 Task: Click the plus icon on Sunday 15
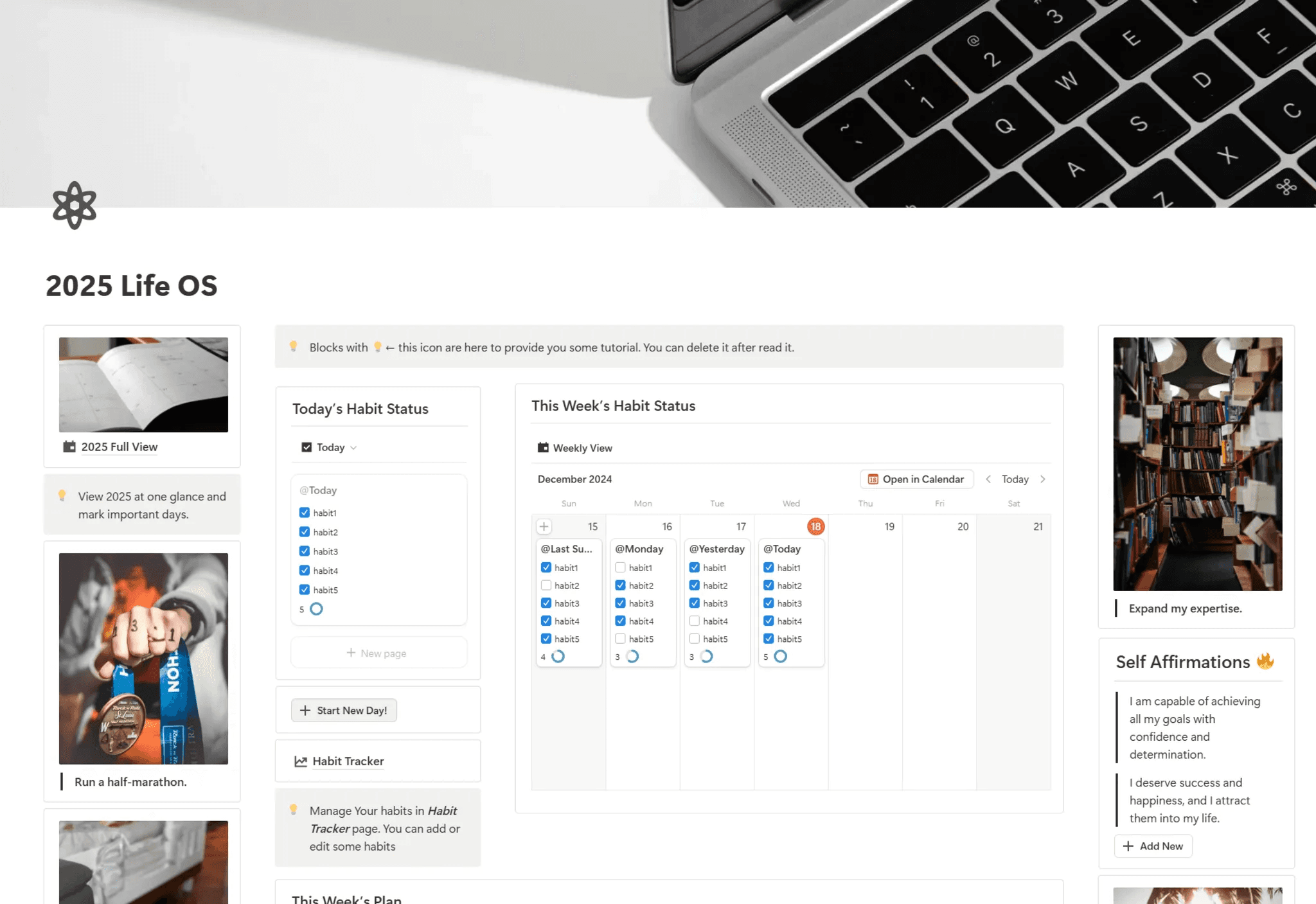click(x=544, y=526)
